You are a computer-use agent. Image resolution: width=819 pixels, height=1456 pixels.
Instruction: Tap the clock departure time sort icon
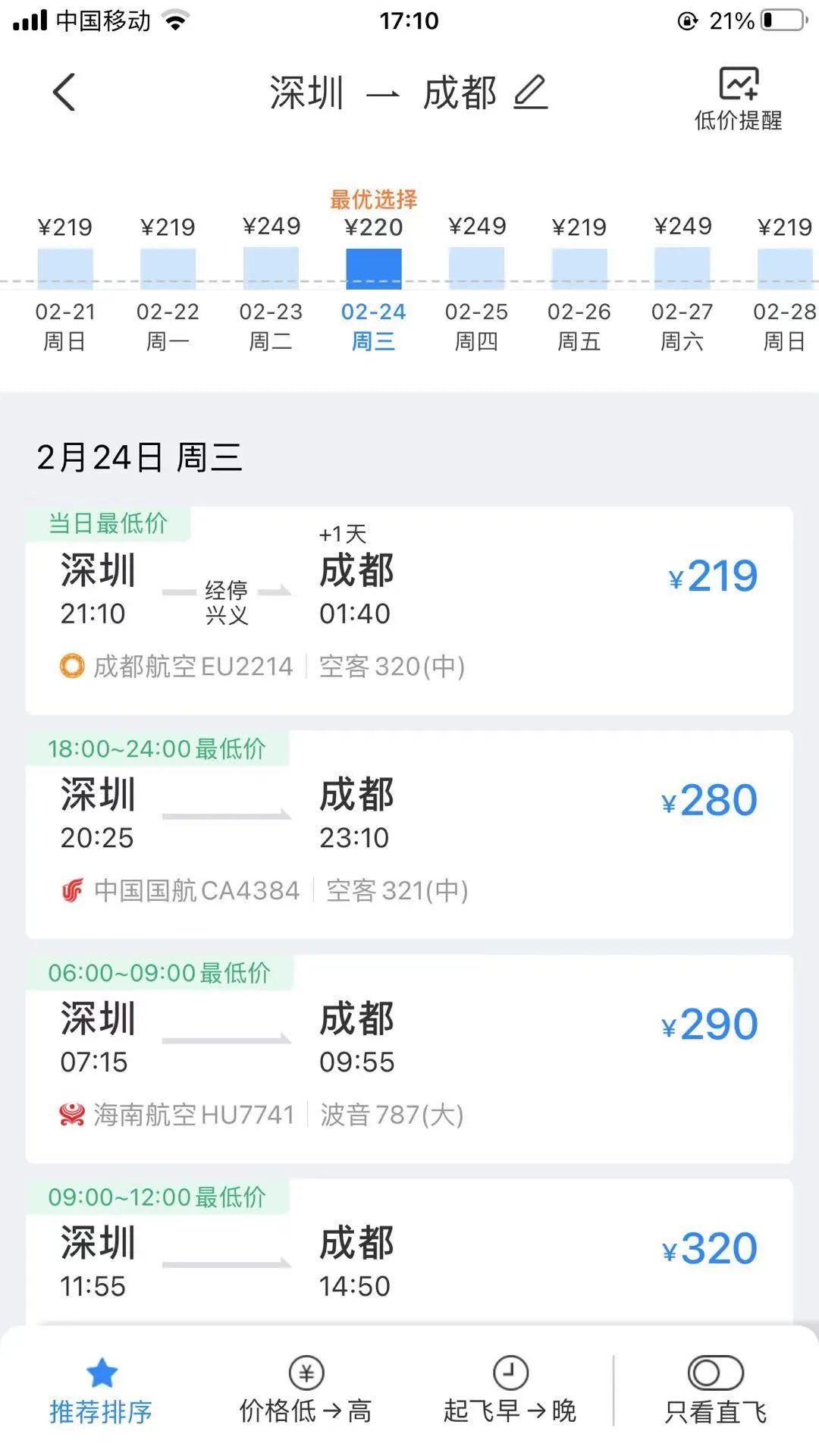[510, 1373]
